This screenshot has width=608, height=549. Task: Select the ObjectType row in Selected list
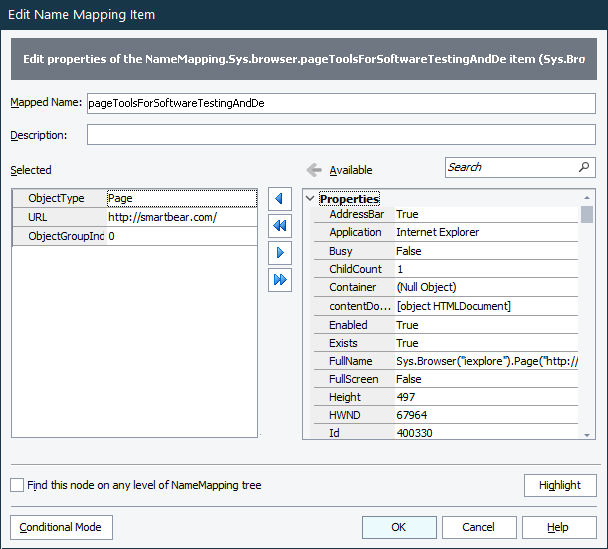(134, 199)
